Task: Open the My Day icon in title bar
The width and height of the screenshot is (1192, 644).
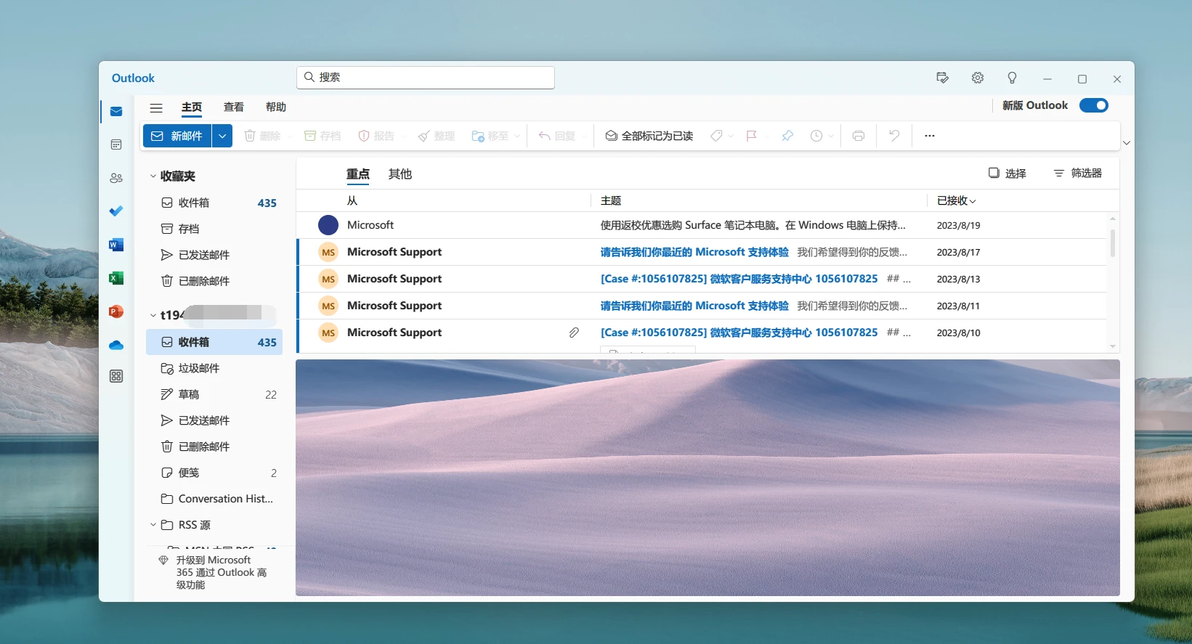Action: point(943,78)
